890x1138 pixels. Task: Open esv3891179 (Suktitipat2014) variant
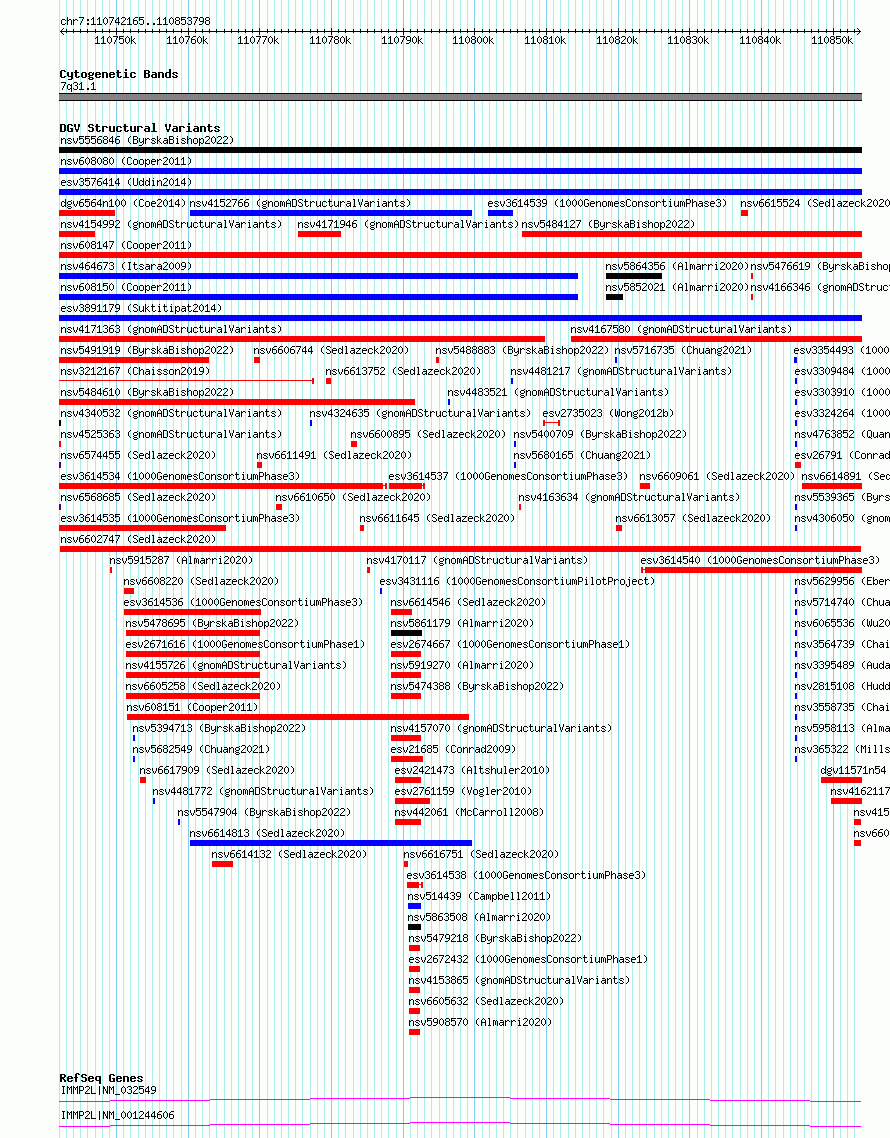tap(141, 308)
